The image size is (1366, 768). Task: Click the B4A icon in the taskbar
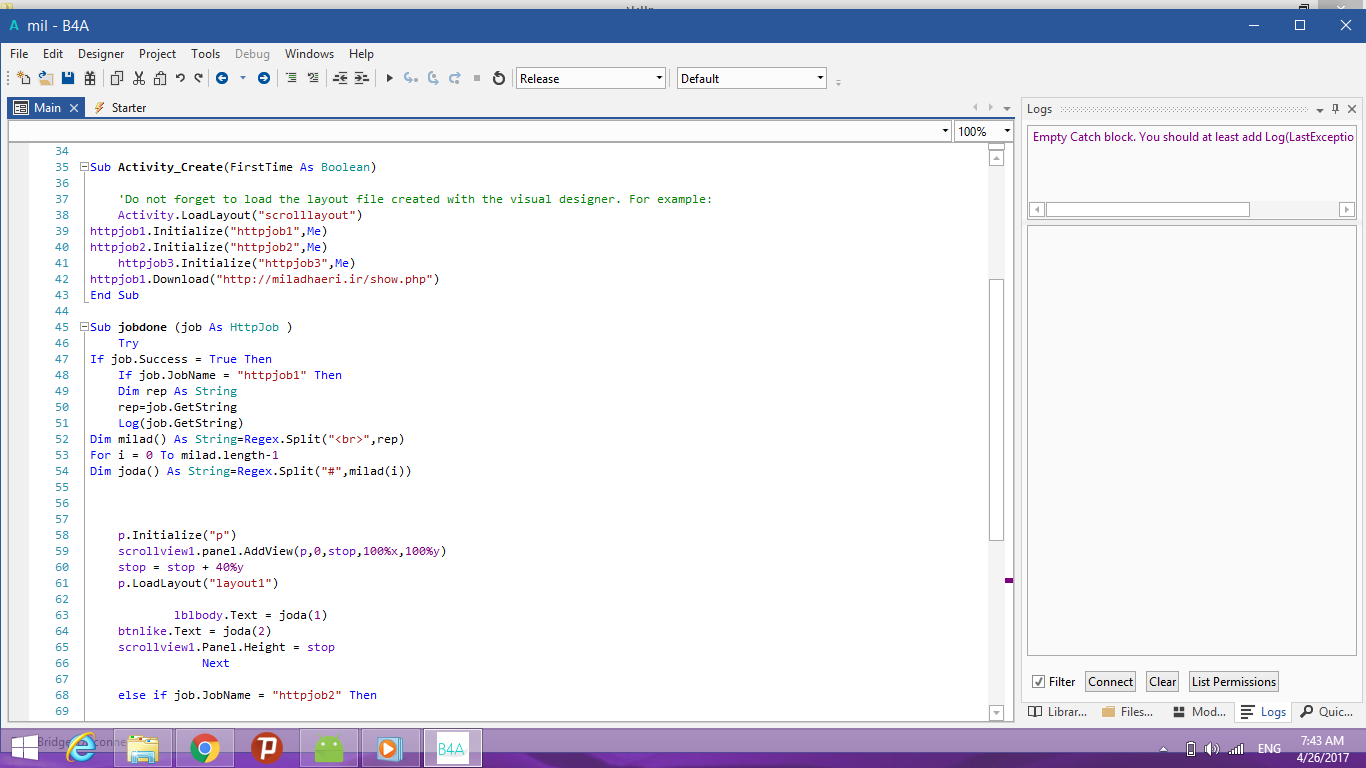pos(452,747)
